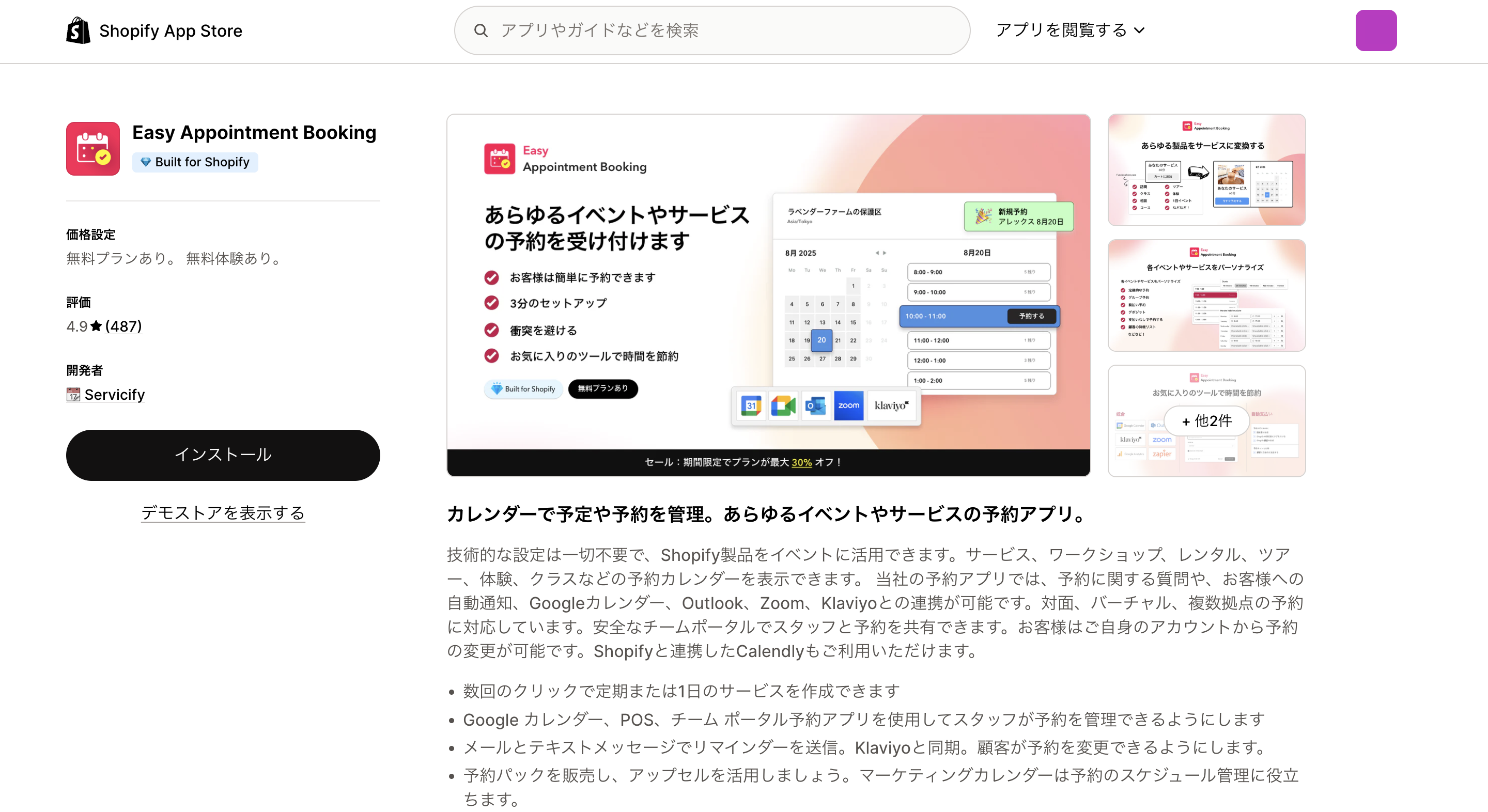Focus the app search input field

coord(711,30)
